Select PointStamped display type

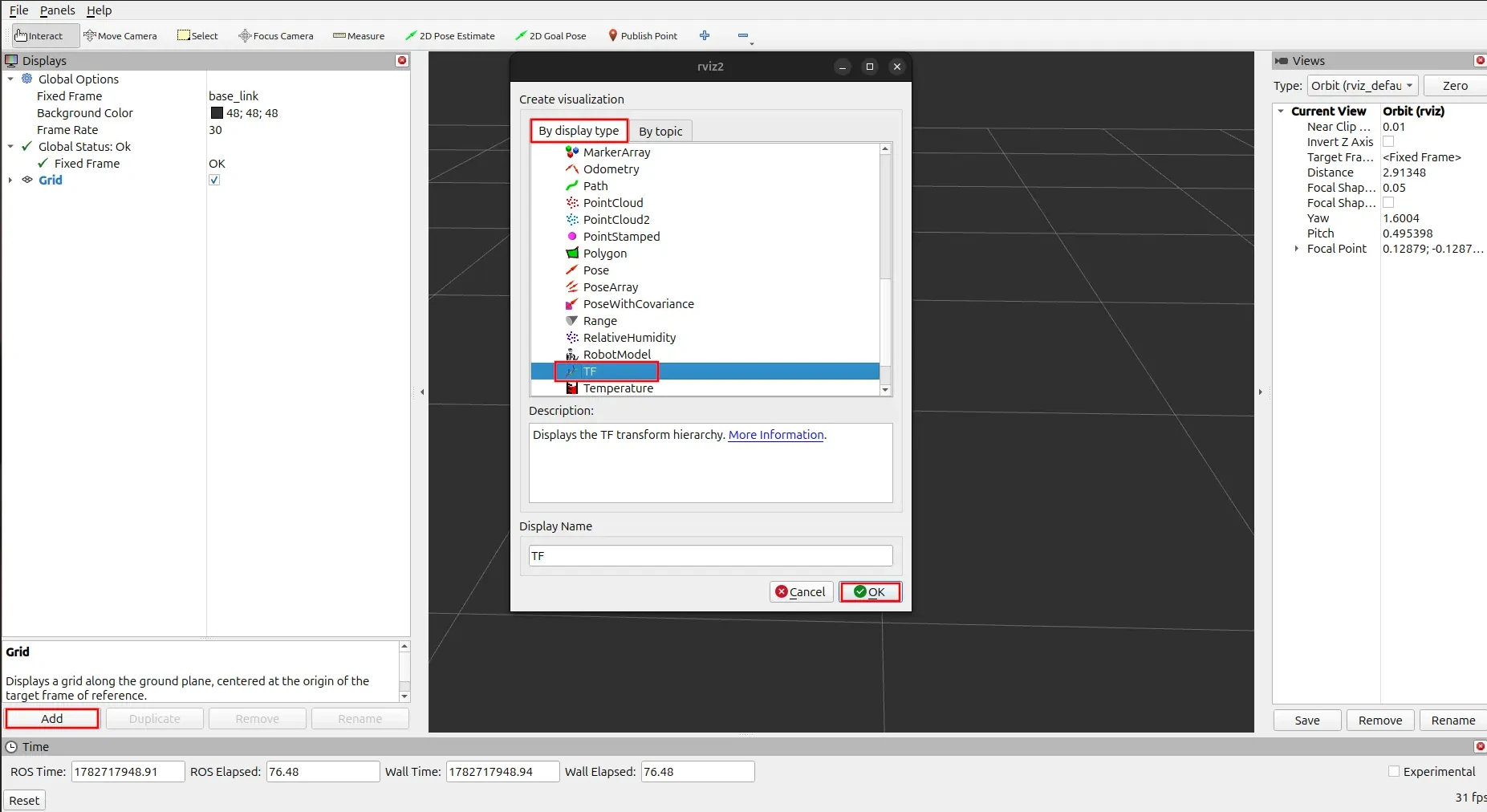(x=621, y=237)
